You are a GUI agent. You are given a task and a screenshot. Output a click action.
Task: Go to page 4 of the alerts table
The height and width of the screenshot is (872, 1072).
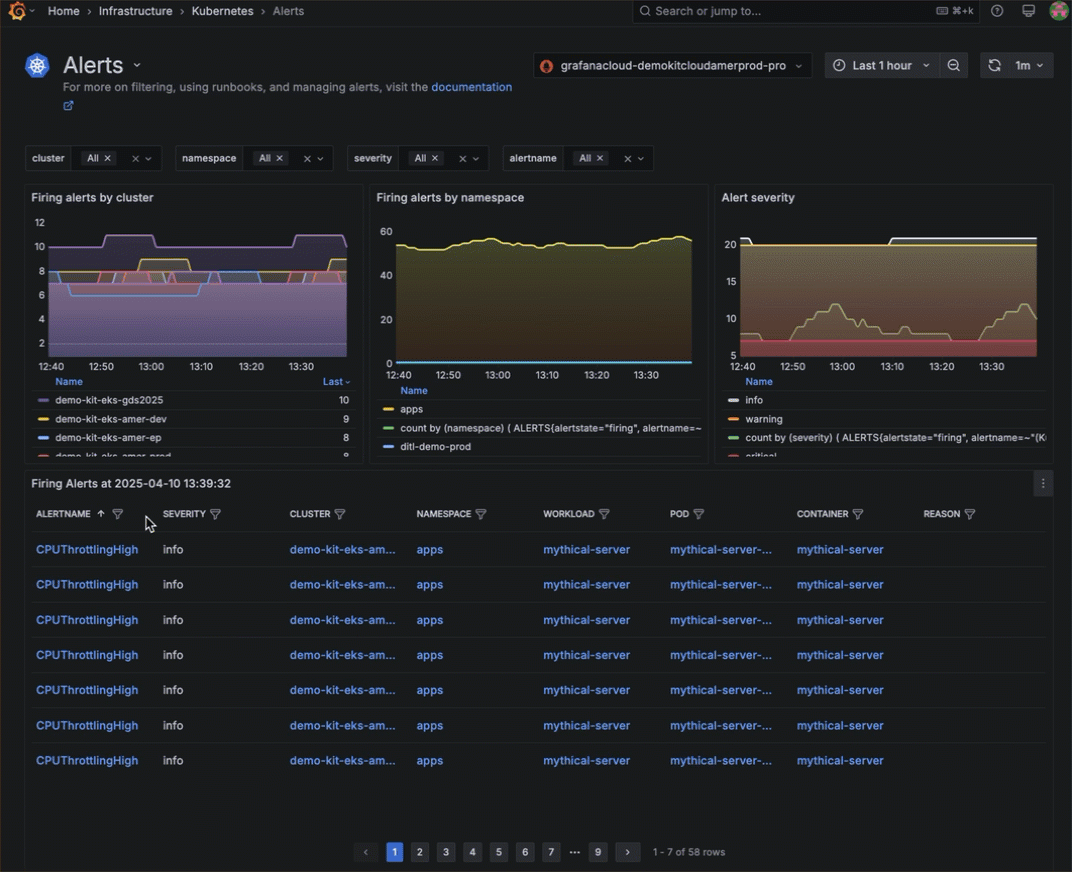472,852
